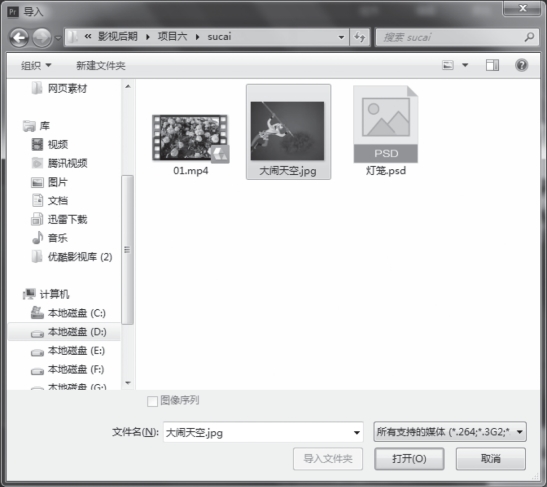Viewport: 547px width, 487px height.
Task: Open the 所有支持的媒体 file type dropdown
Action: tap(450, 432)
